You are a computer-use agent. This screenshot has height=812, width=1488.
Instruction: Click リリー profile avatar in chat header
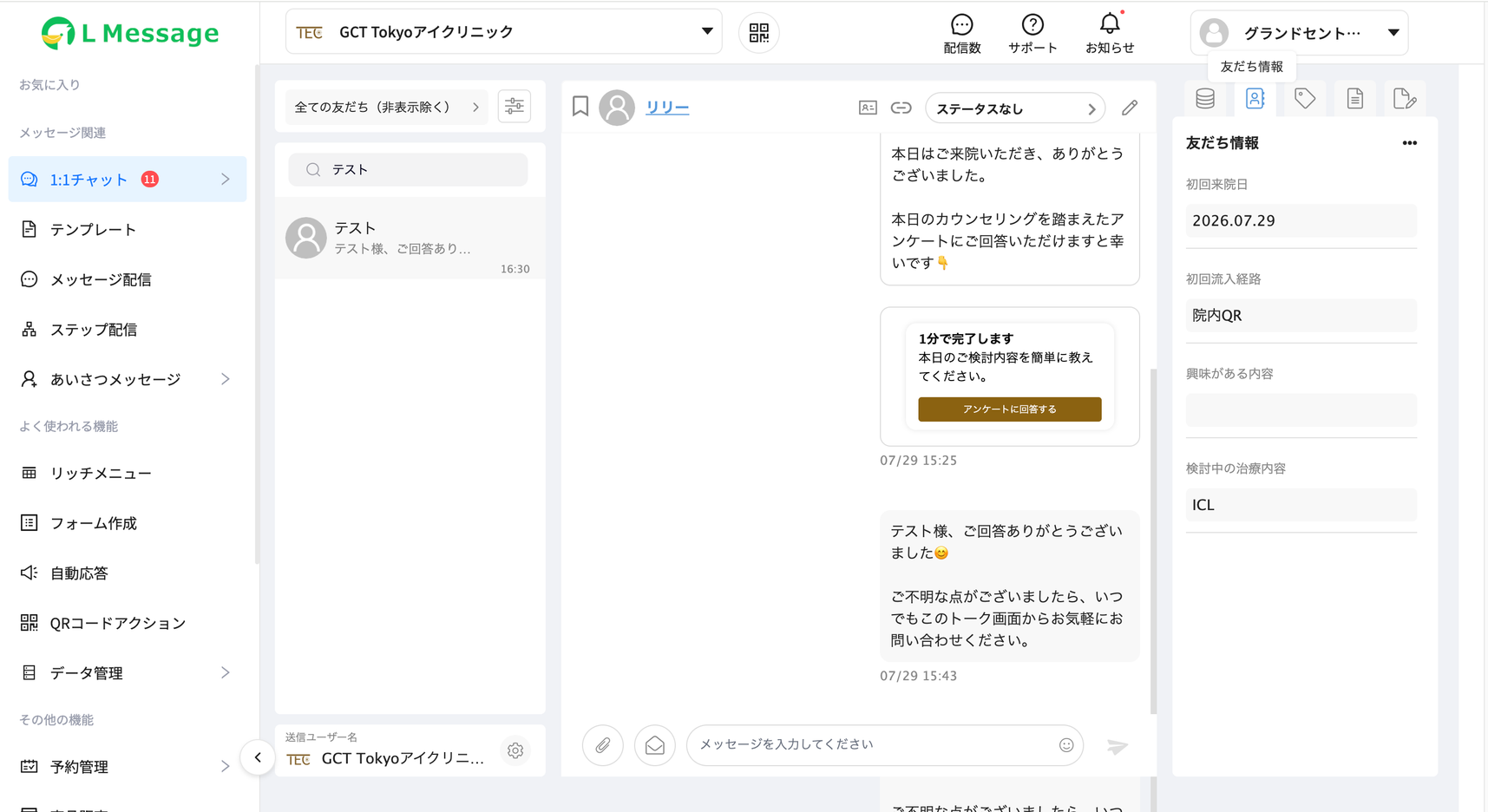pos(617,108)
